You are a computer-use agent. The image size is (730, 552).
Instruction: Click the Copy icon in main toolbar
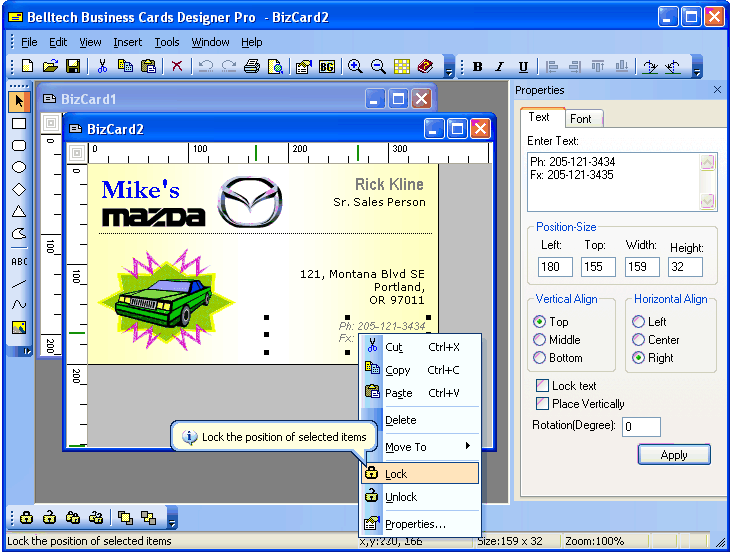[x=125, y=66]
